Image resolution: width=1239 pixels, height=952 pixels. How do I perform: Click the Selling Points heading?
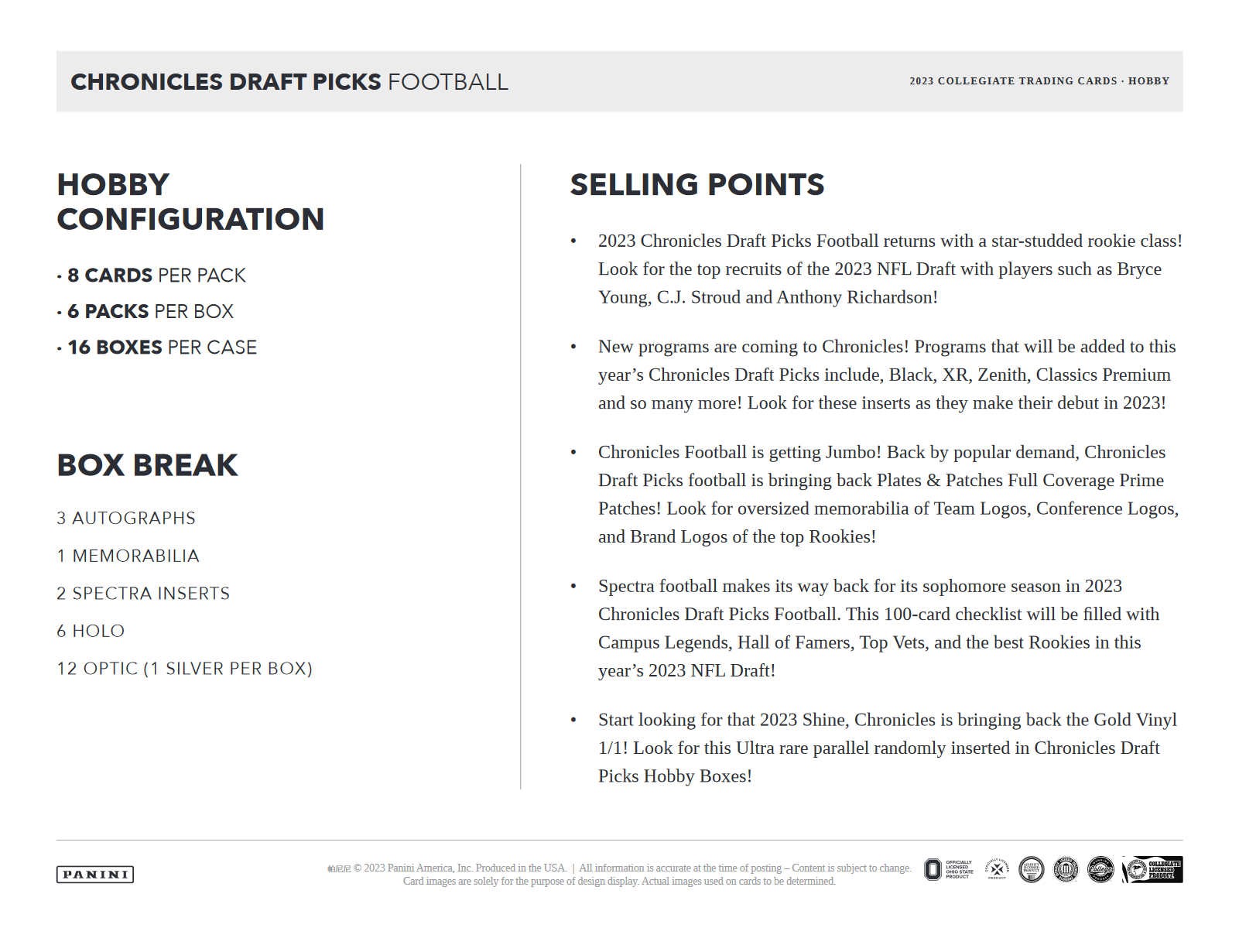(697, 185)
